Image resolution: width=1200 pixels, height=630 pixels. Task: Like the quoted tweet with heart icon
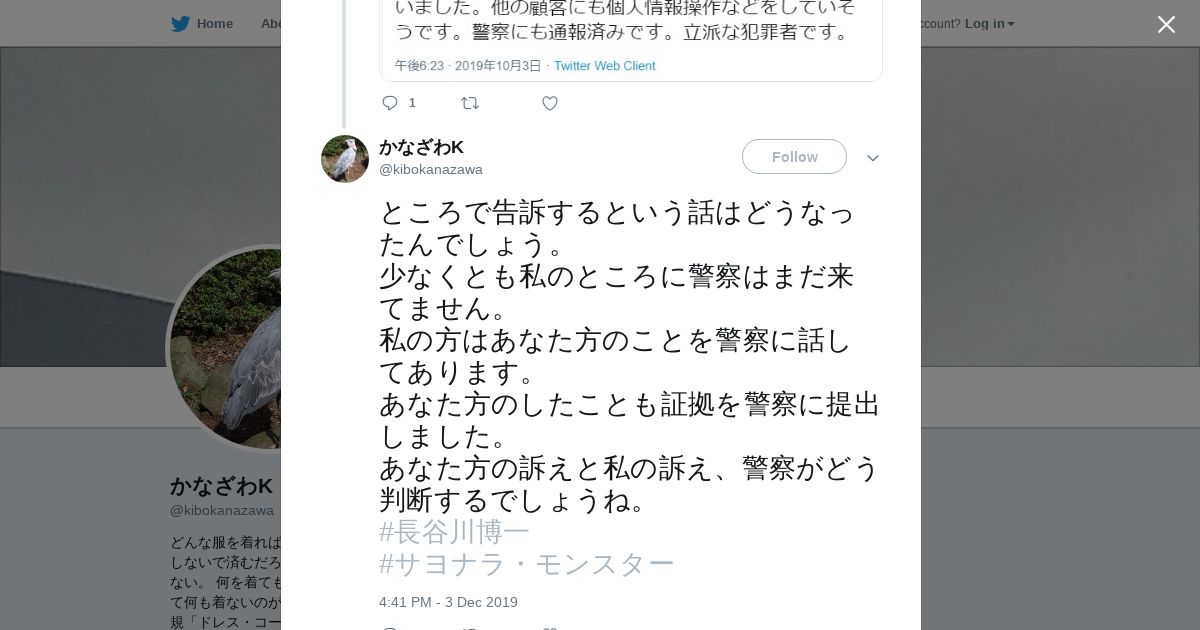point(550,103)
